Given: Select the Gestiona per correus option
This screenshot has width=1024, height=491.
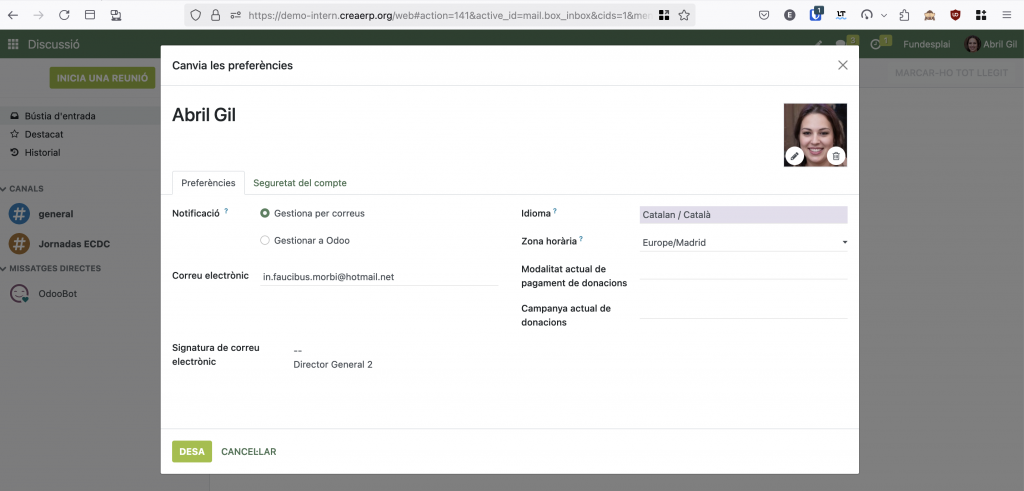Looking at the screenshot, I should click(265, 213).
